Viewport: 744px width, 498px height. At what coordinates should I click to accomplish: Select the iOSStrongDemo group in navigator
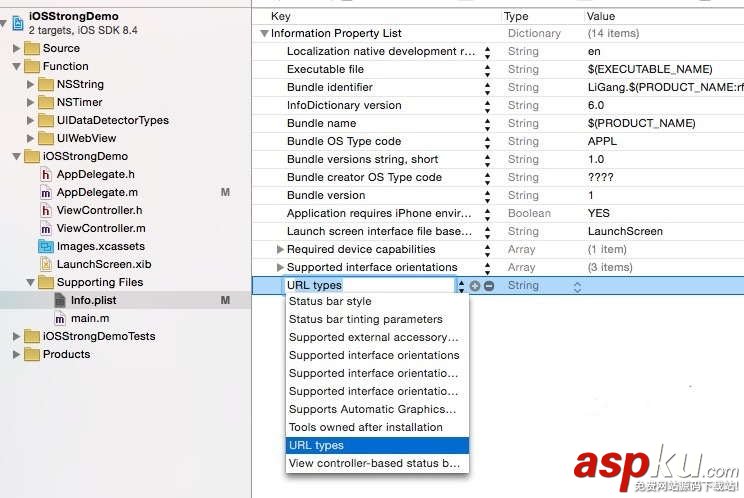click(x=85, y=157)
